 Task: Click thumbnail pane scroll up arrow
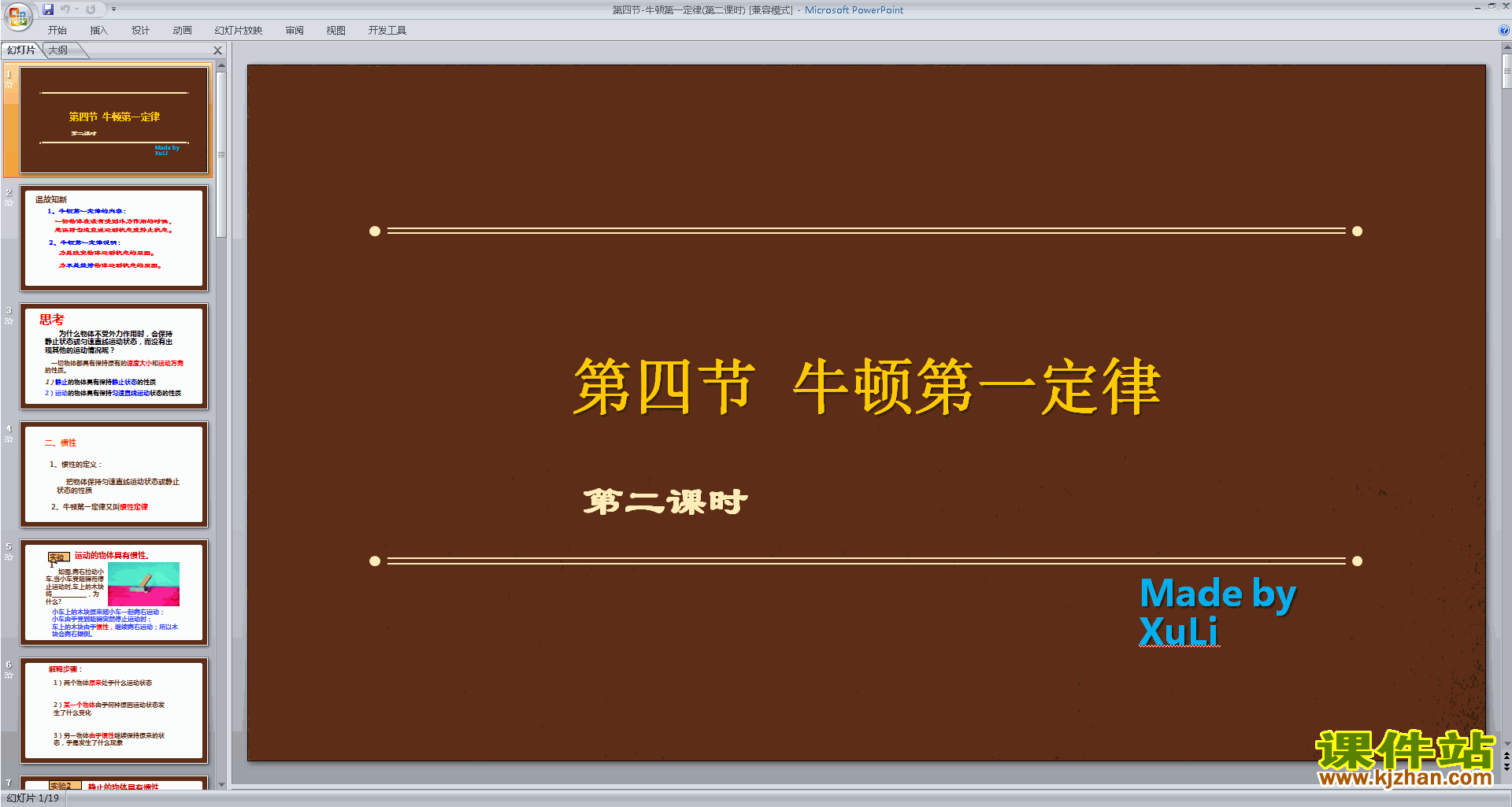(x=221, y=66)
